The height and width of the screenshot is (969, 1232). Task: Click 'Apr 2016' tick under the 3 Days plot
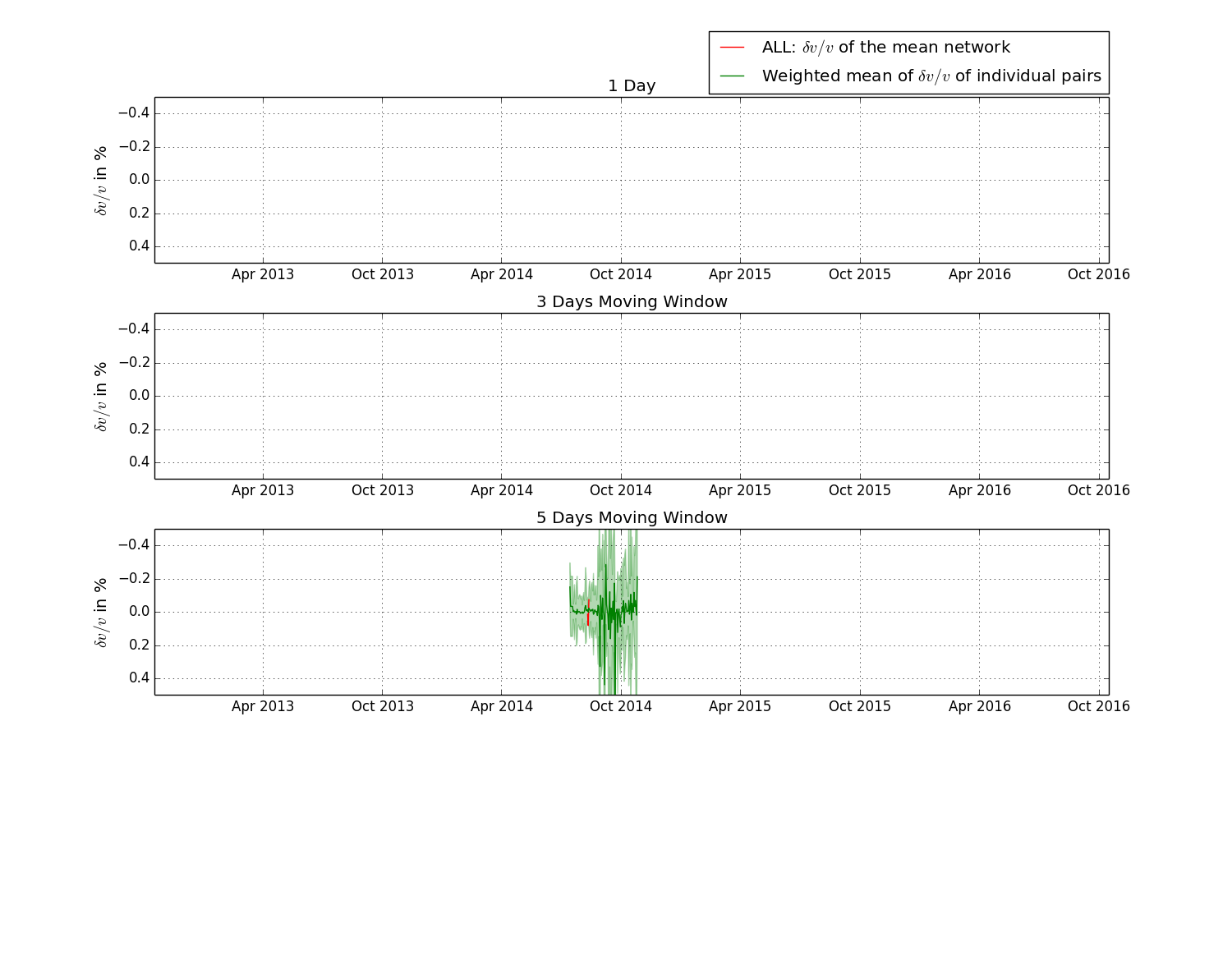[x=979, y=490]
